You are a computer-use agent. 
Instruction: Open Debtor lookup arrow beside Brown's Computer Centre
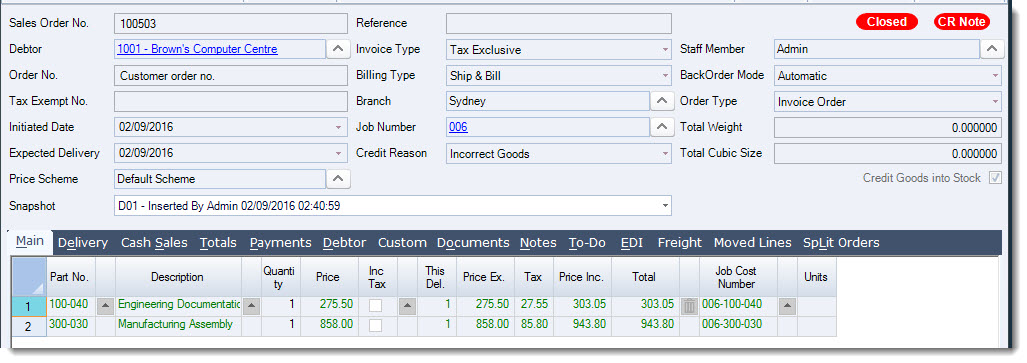[x=338, y=49]
